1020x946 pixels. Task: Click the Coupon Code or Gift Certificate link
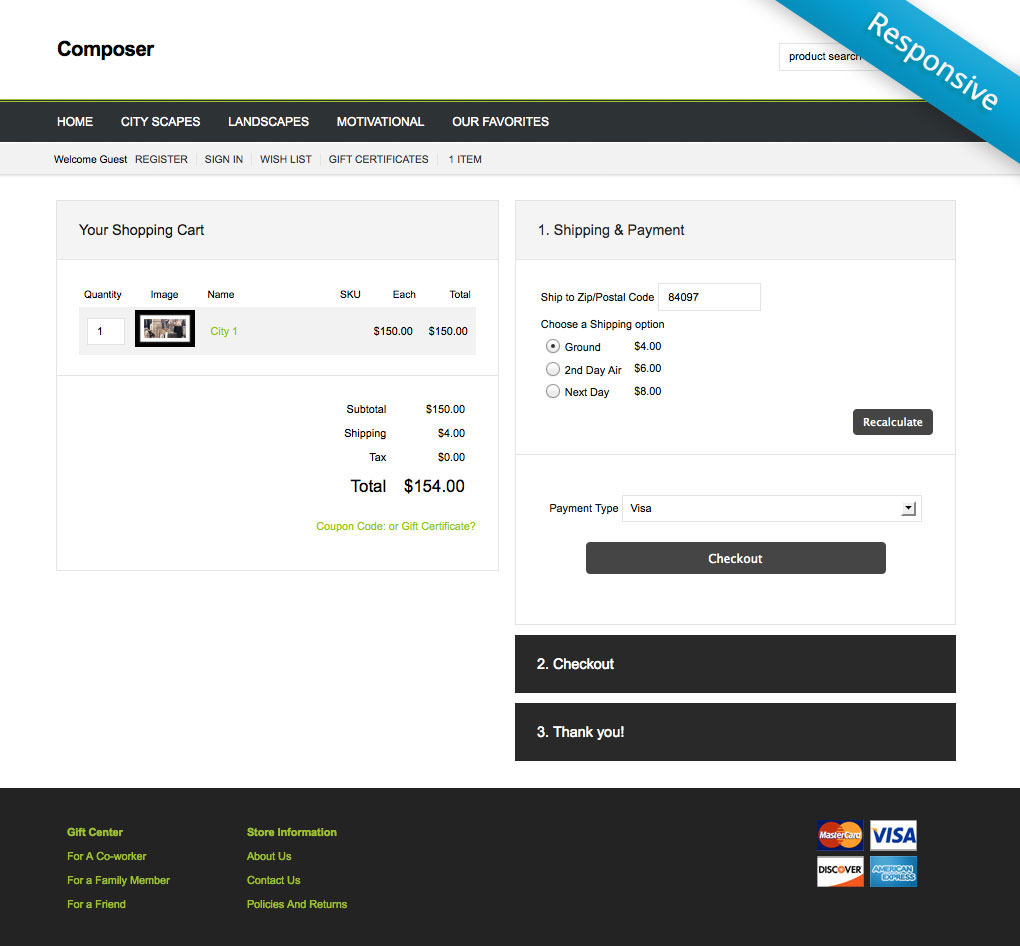[396, 526]
